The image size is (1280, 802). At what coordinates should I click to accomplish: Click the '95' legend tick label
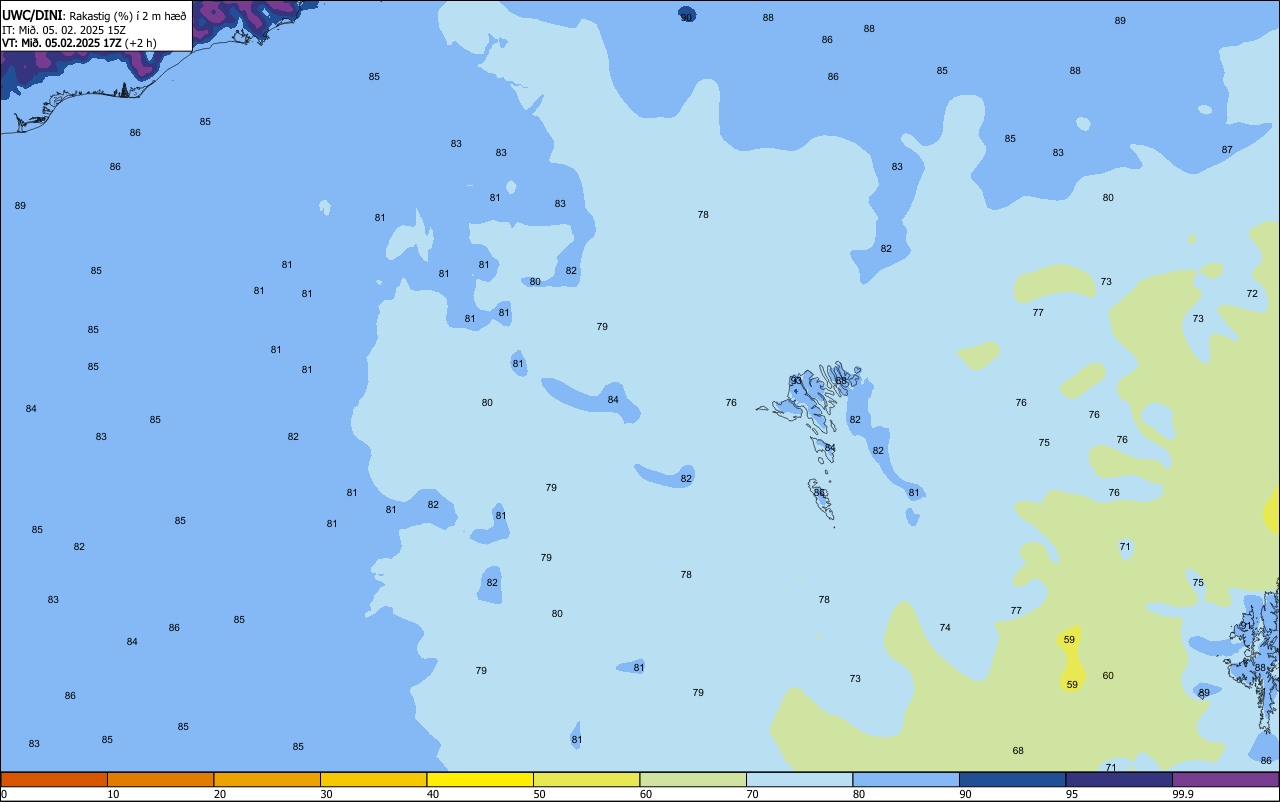point(1072,794)
